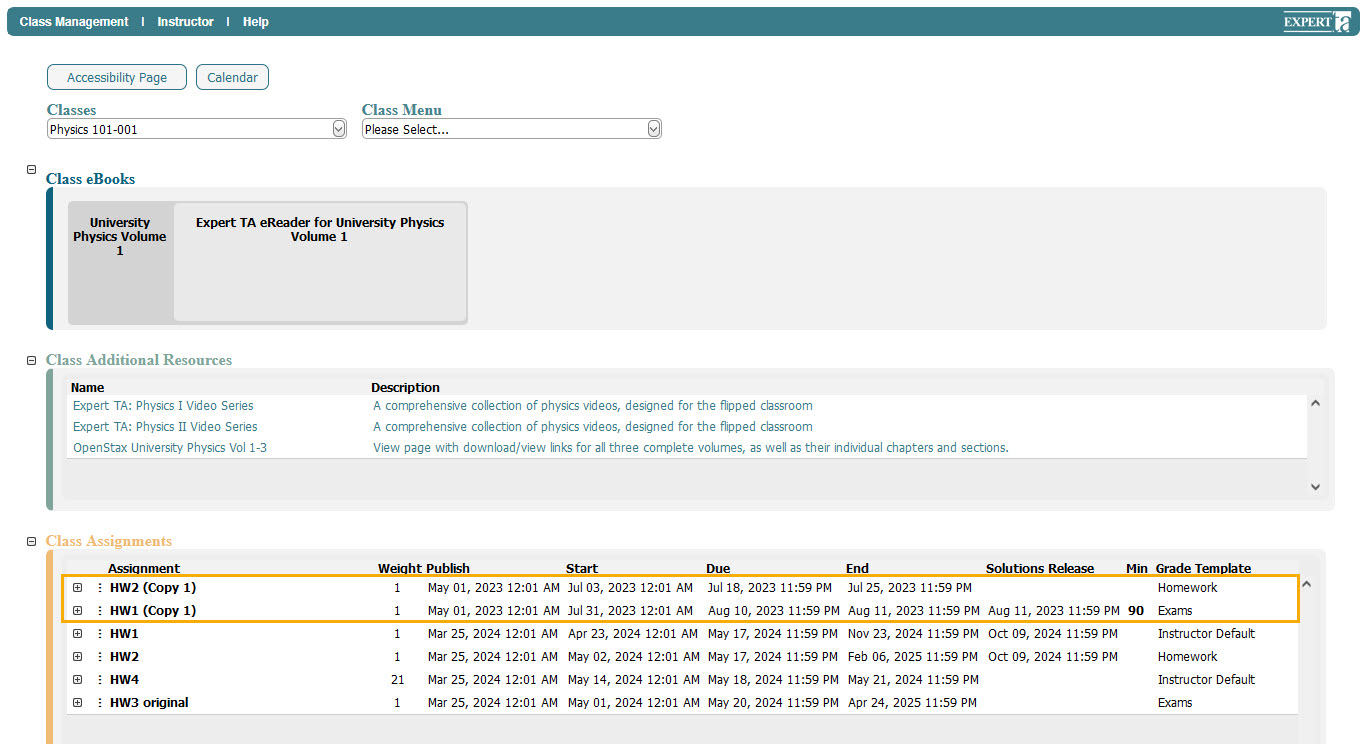Open the Classes dropdown showing Physics 101-001
This screenshot has width=1368, height=744.
pos(197,129)
